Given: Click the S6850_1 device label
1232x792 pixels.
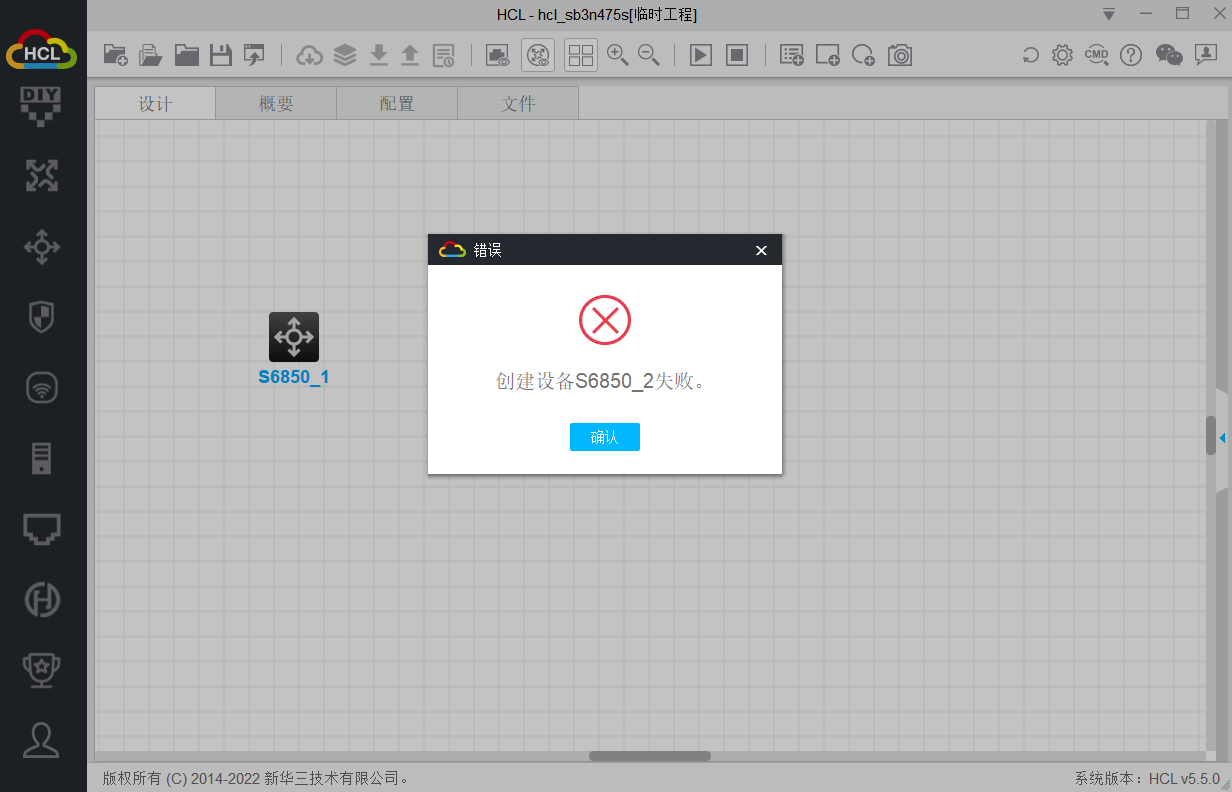Looking at the screenshot, I should click(294, 377).
